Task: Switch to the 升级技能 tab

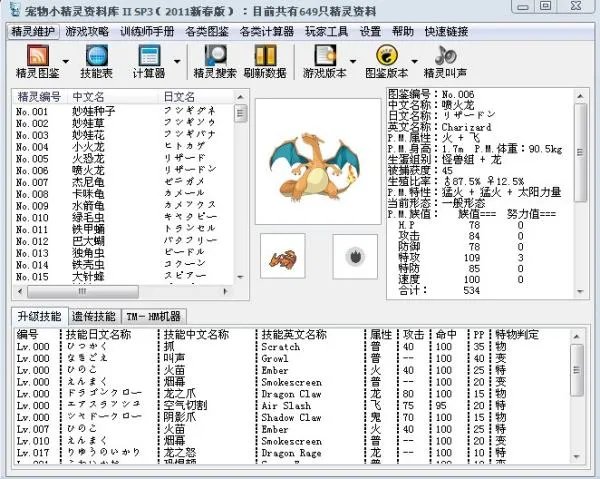Action: click(39, 316)
